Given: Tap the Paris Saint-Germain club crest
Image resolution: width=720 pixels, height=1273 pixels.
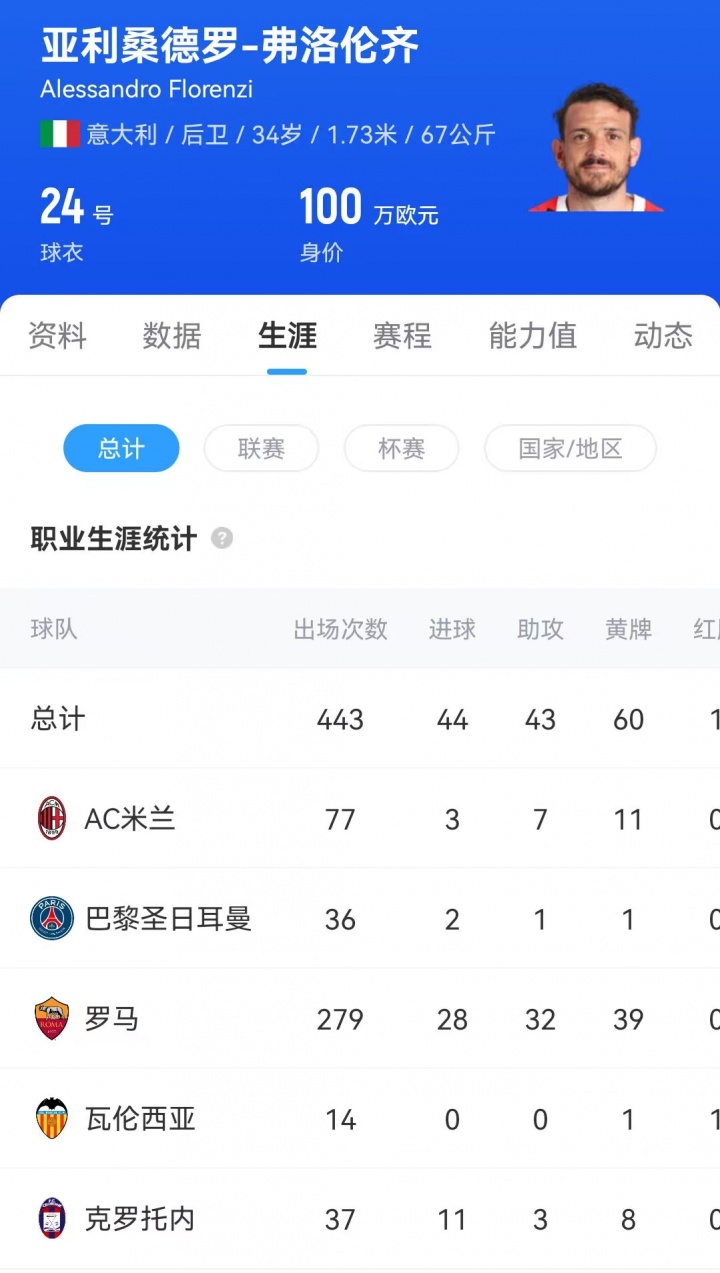Looking at the screenshot, I should [52, 919].
